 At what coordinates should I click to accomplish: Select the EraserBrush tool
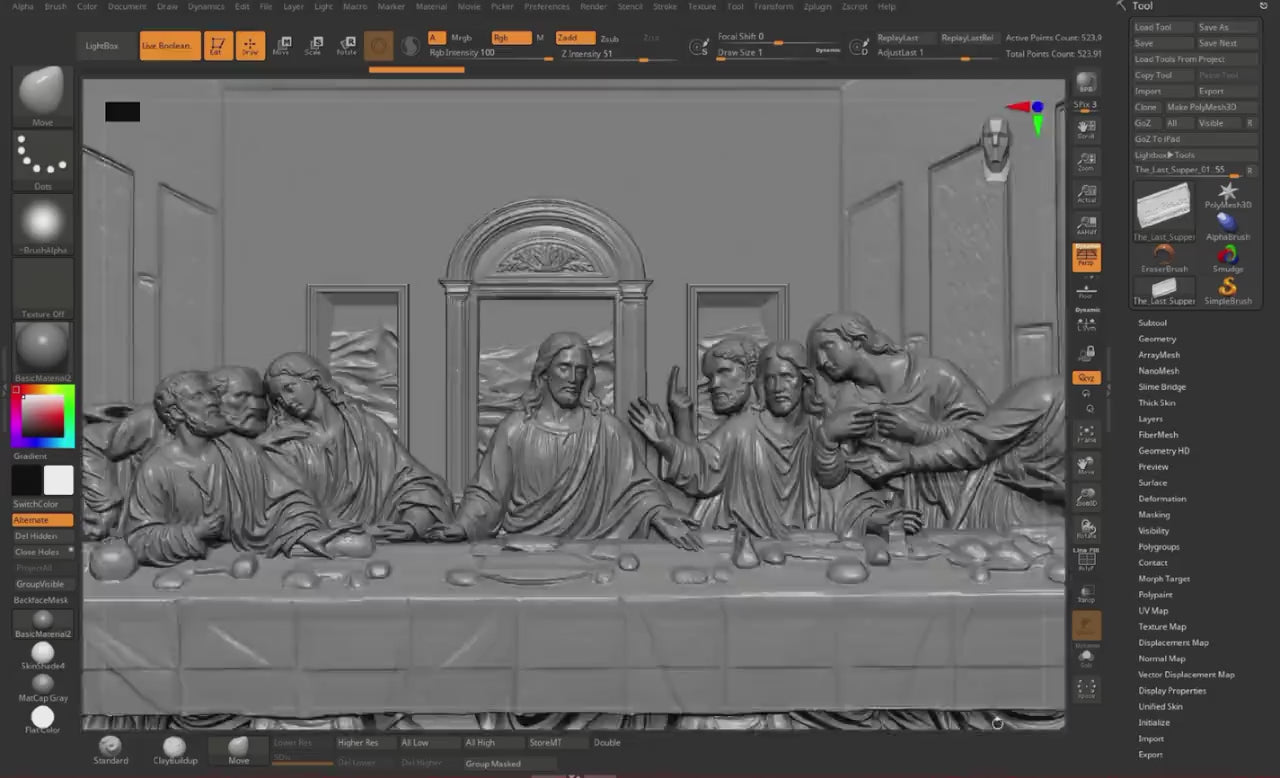[1164, 259]
